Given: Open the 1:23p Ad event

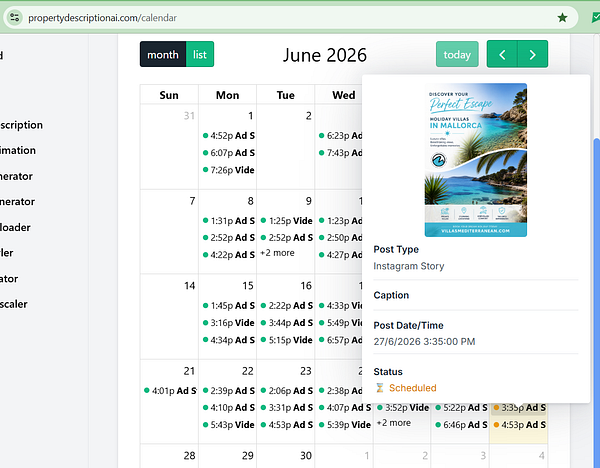Looking at the screenshot, I should click(x=340, y=221).
